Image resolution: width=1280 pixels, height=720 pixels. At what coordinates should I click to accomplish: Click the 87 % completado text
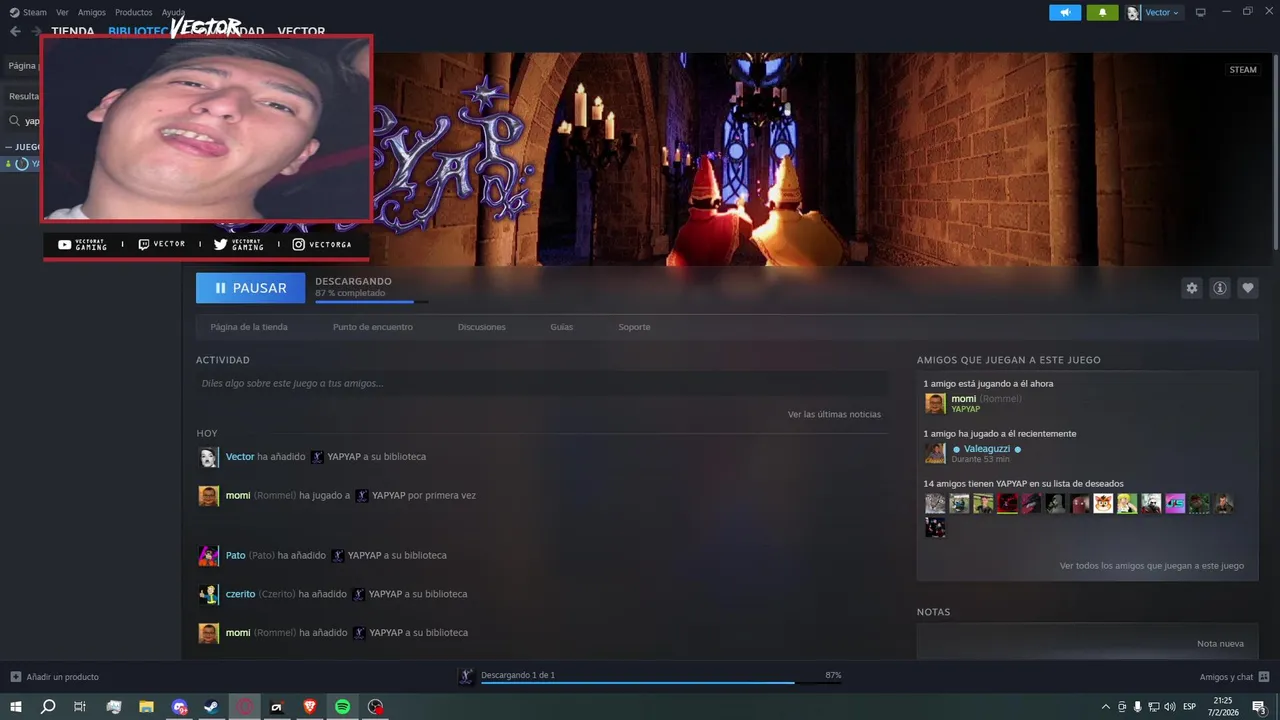pyautogui.click(x=350, y=293)
